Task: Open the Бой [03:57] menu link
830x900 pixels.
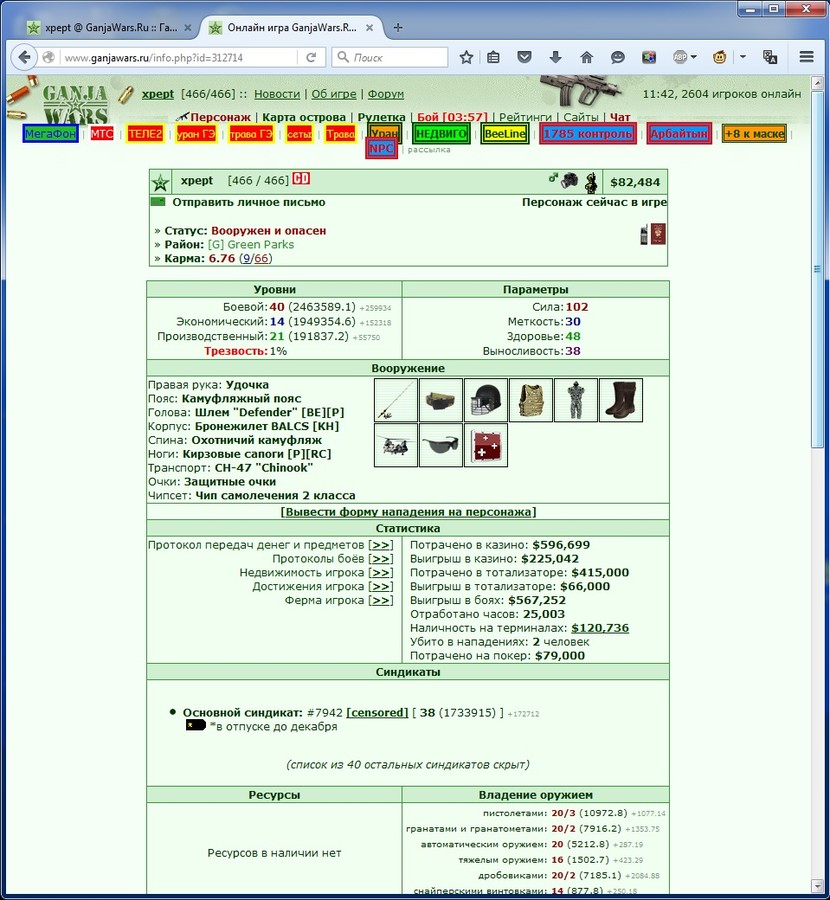Action: 452,117
